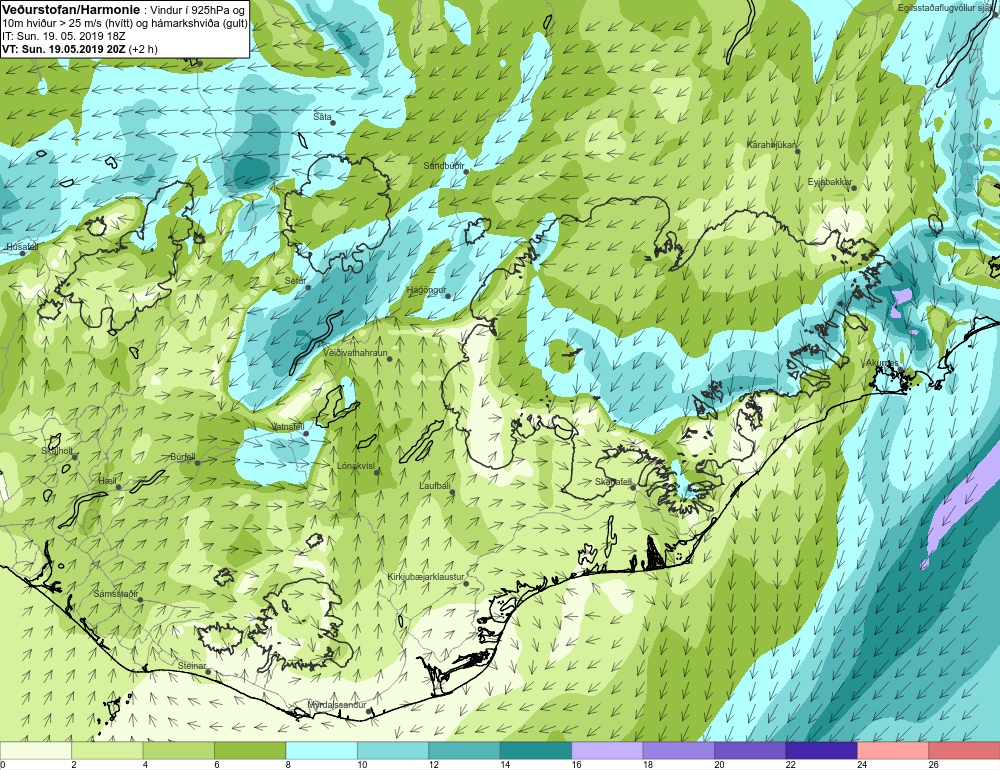The width and height of the screenshot is (1000, 770).
Task: Click the Vatnsfell place name
Action: (x=288, y=426)
